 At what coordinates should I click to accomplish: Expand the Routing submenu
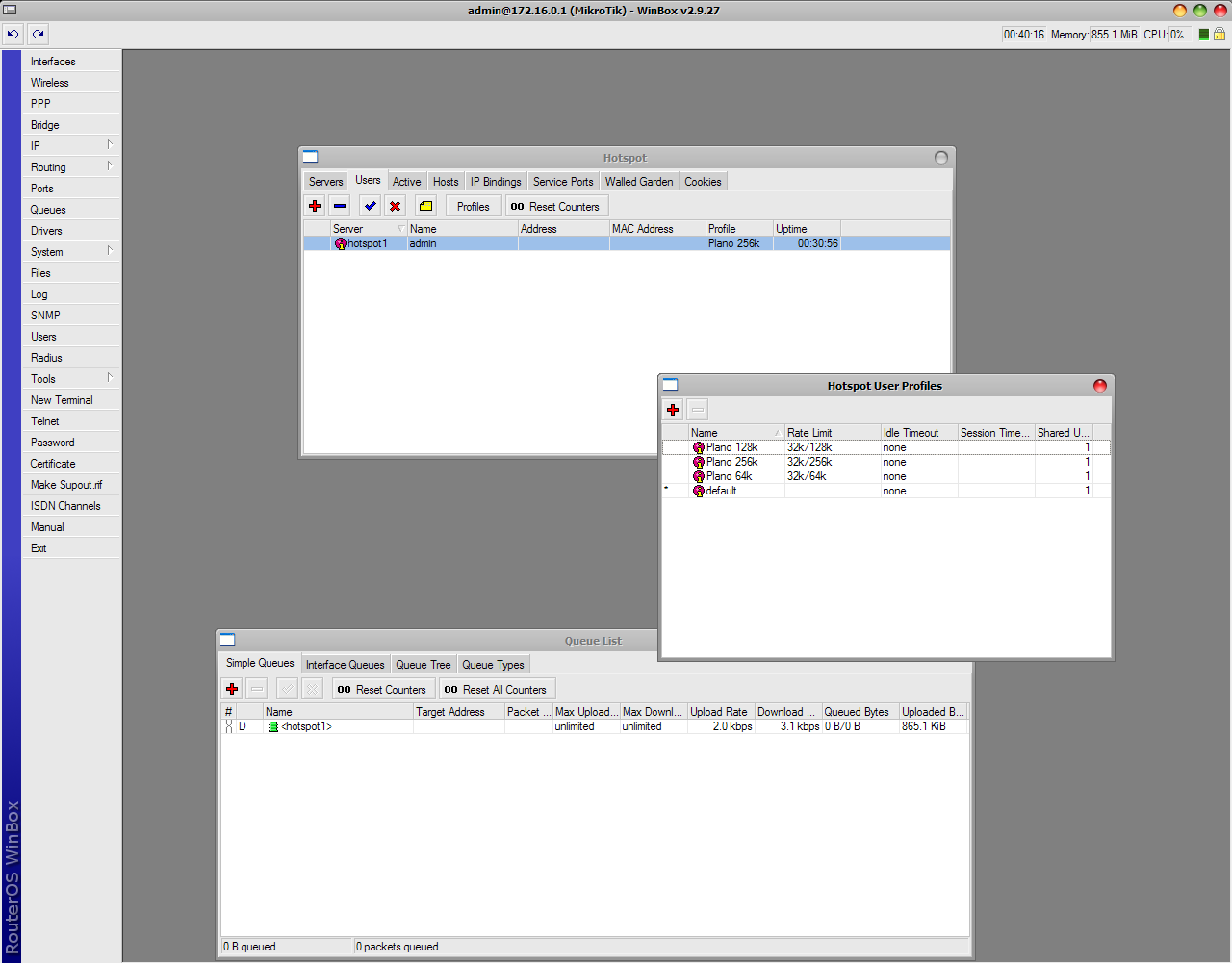(110, 166)
